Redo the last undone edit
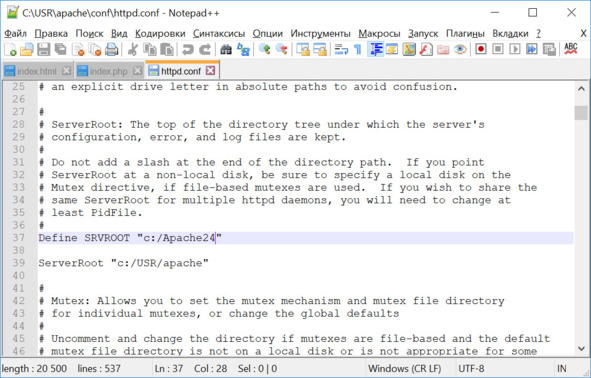 point(205,50)
